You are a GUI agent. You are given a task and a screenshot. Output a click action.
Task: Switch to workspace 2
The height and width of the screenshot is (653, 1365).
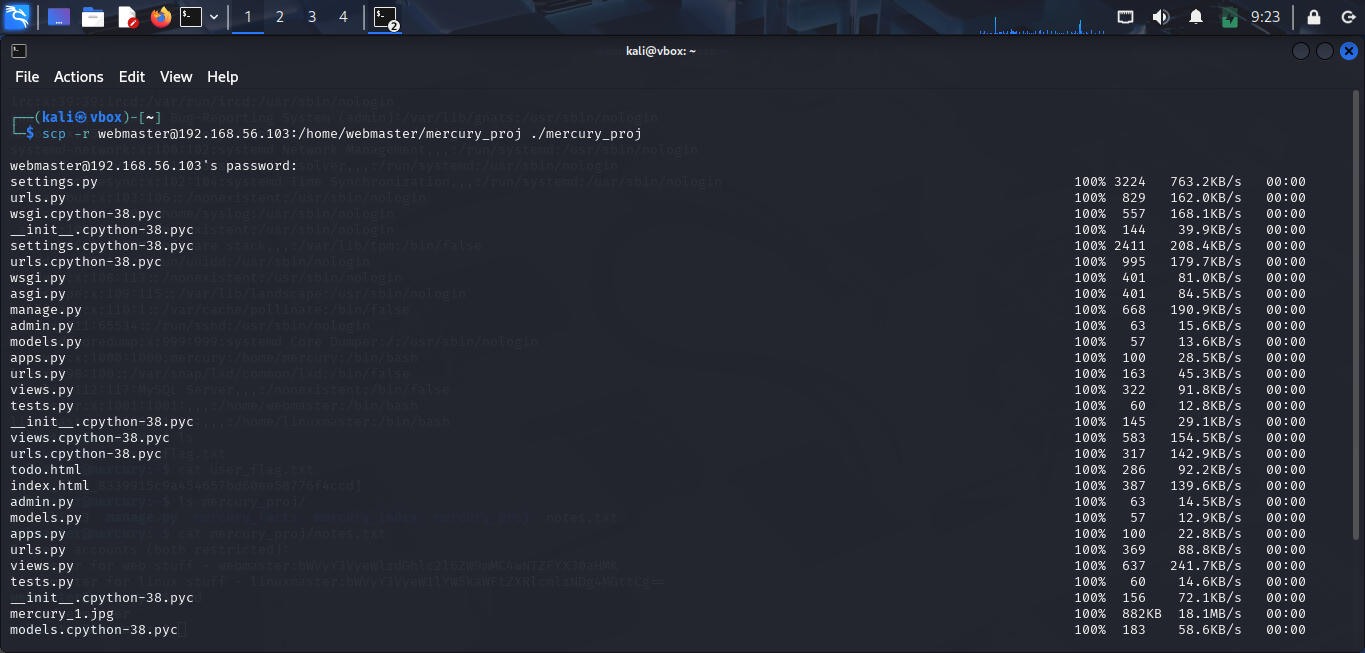(x=280, y=17)
